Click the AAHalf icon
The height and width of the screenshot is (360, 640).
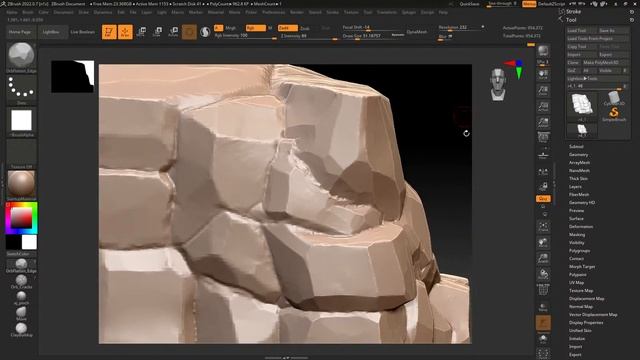[543, 122]
